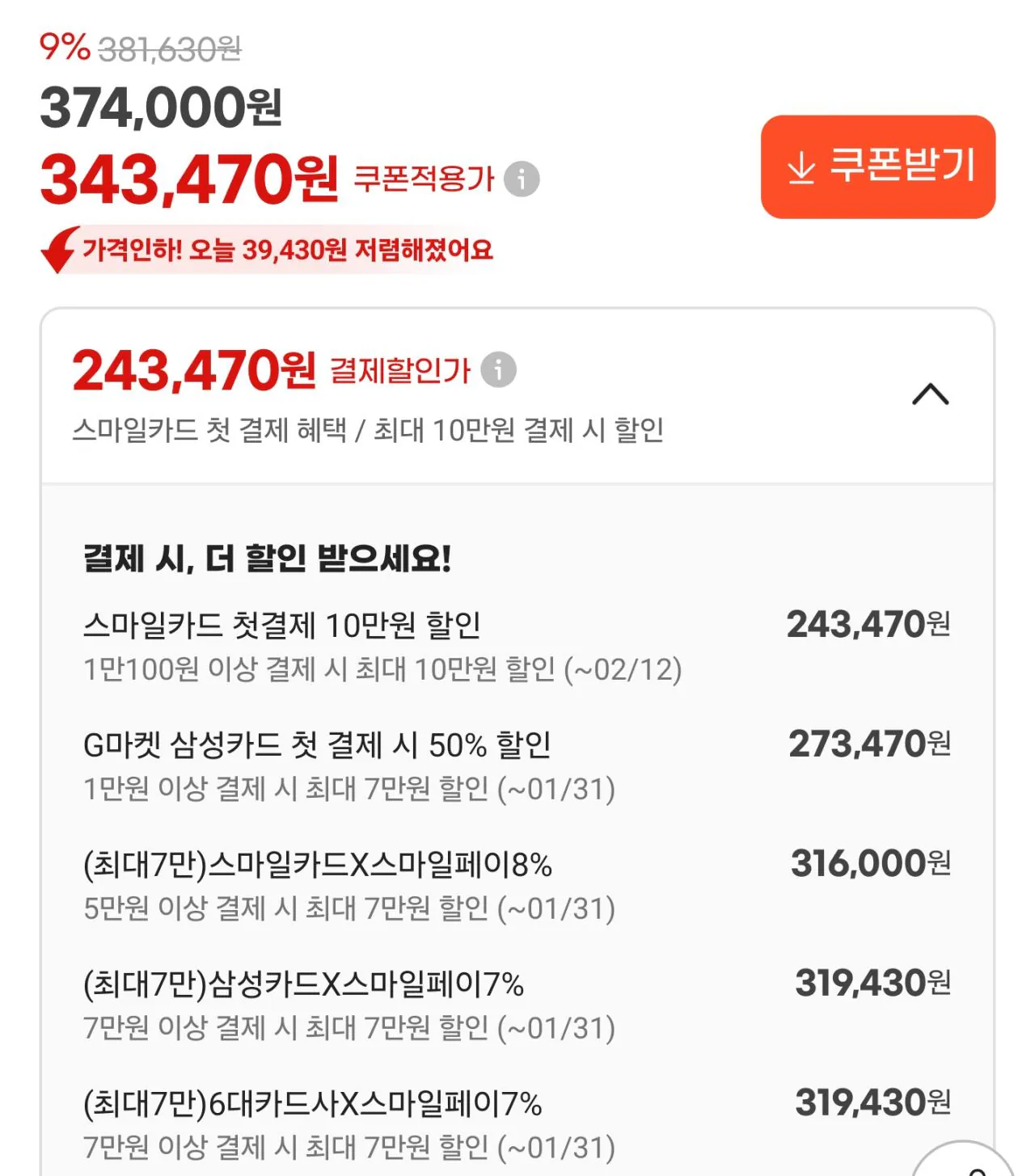Choose the 스마일카드X스마일페이8% discount row
Screen dimensions: 1035x1176
coord(318,865)
